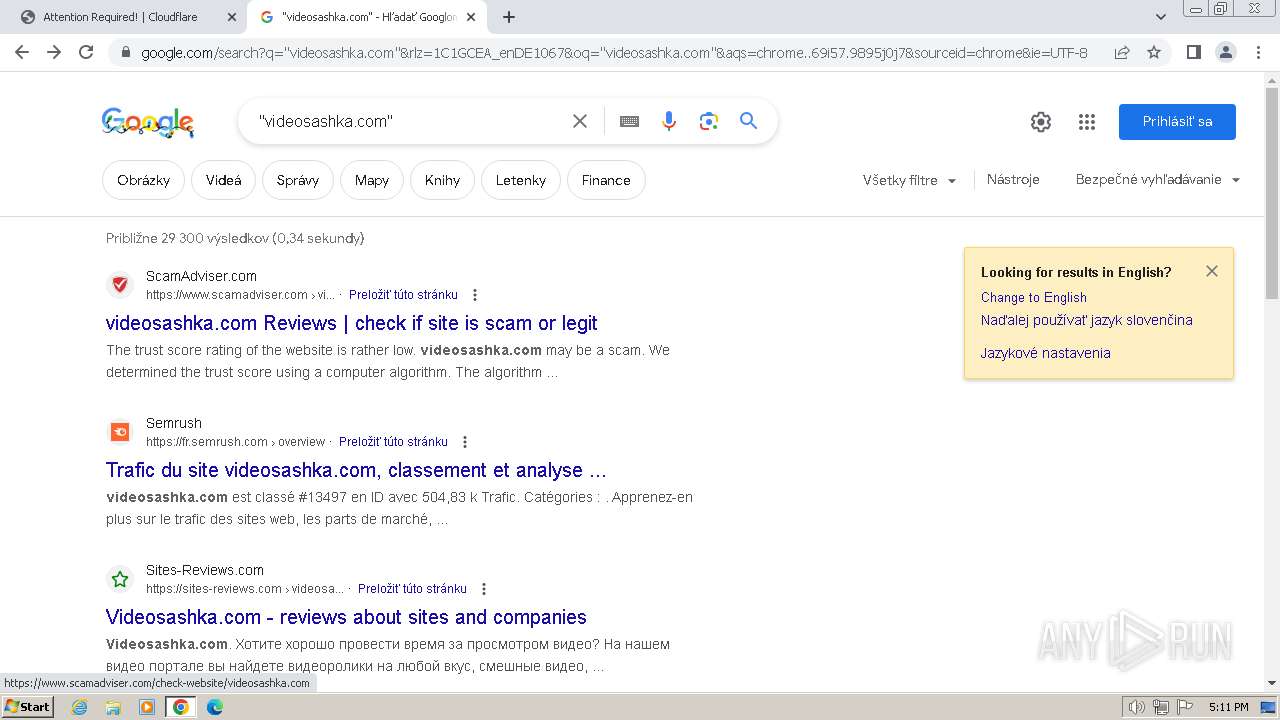The width and height of the screenshot is (1280, 720).
Task: Open Microsoft Edge from the taskbar
Action: pos(214,707)
